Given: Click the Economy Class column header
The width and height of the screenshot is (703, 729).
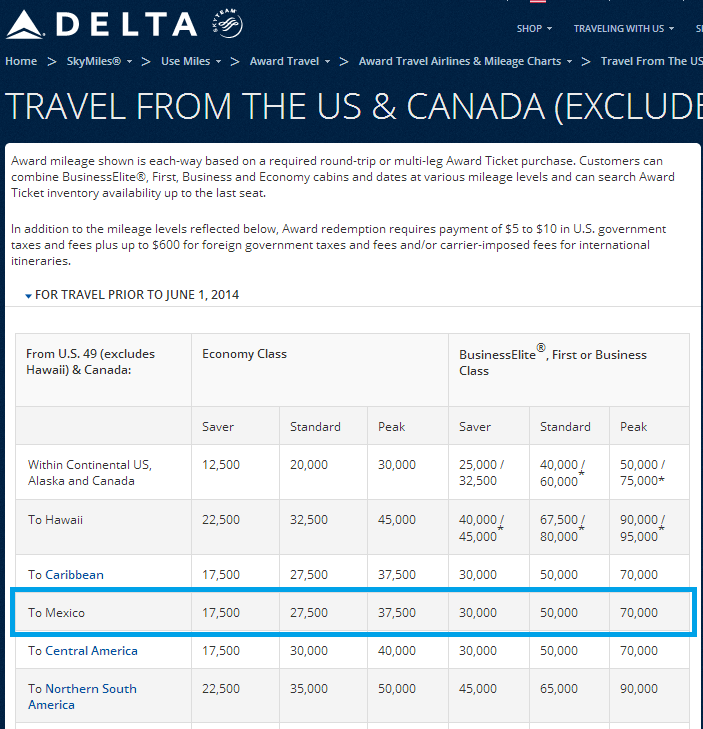Looking at the screenshot, I should pos(245,354).
